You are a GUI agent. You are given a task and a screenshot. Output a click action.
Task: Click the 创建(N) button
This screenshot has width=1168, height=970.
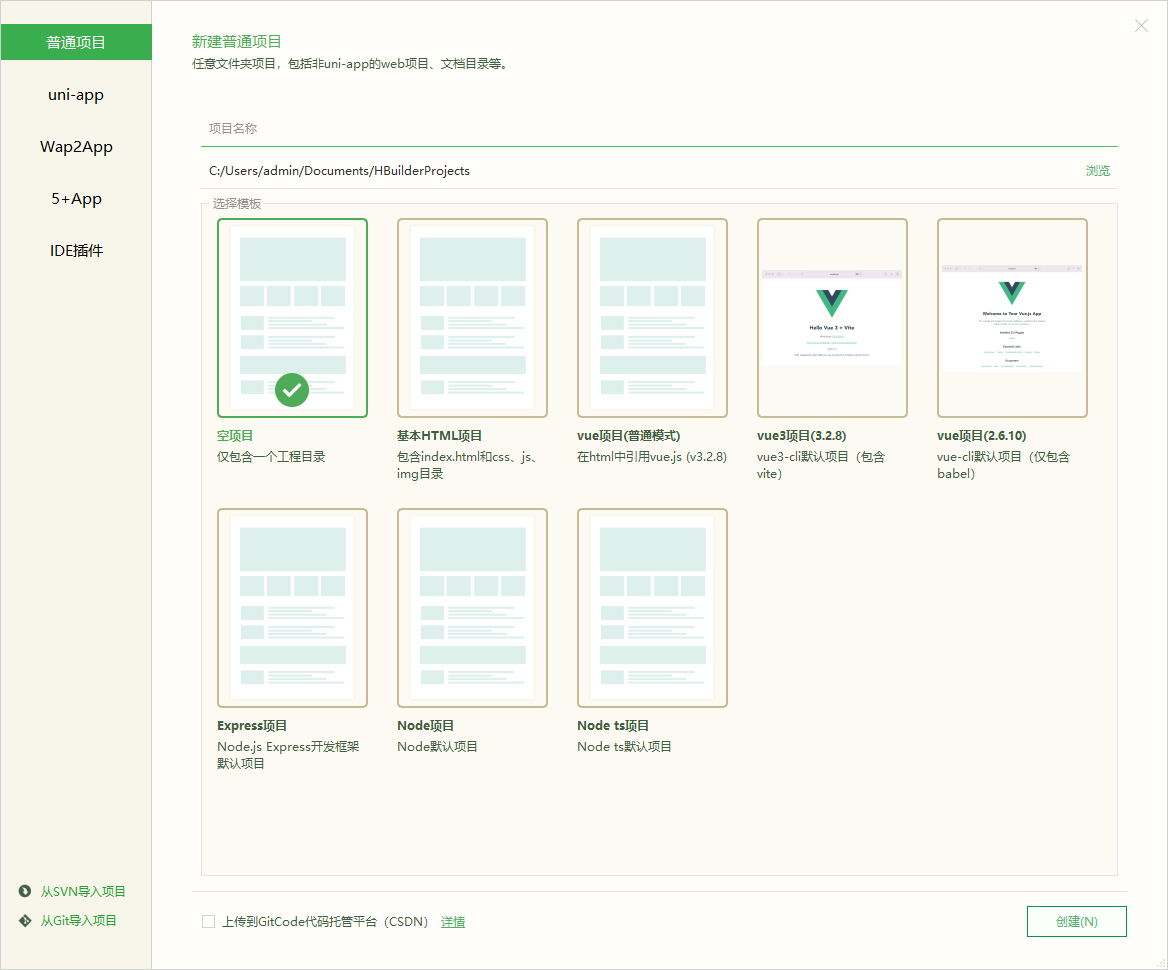click(x=1076, y=922)
